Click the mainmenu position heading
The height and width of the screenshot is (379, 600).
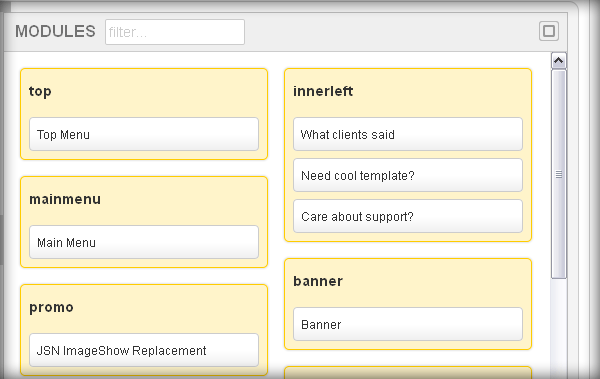pos(65,199)
